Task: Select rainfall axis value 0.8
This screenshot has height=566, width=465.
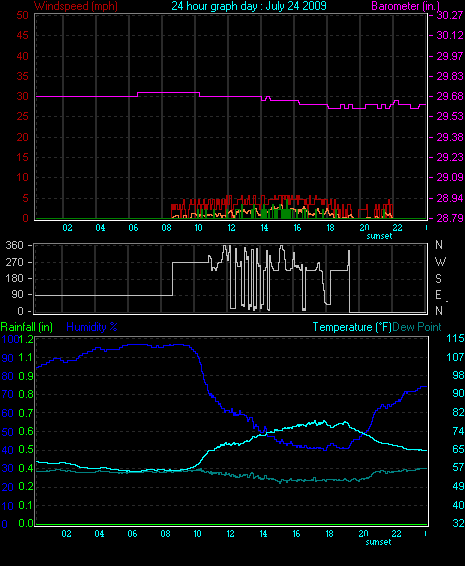Action: pyautogui.click(x=26, y=394)
